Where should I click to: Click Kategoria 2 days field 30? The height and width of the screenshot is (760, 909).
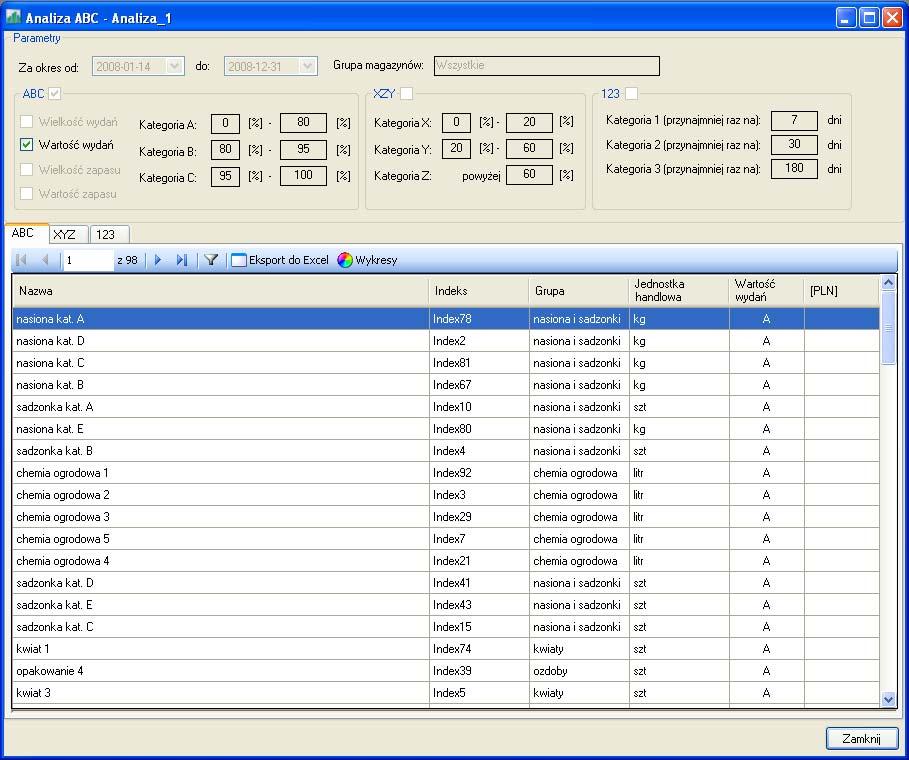click(x=794, y=144)
